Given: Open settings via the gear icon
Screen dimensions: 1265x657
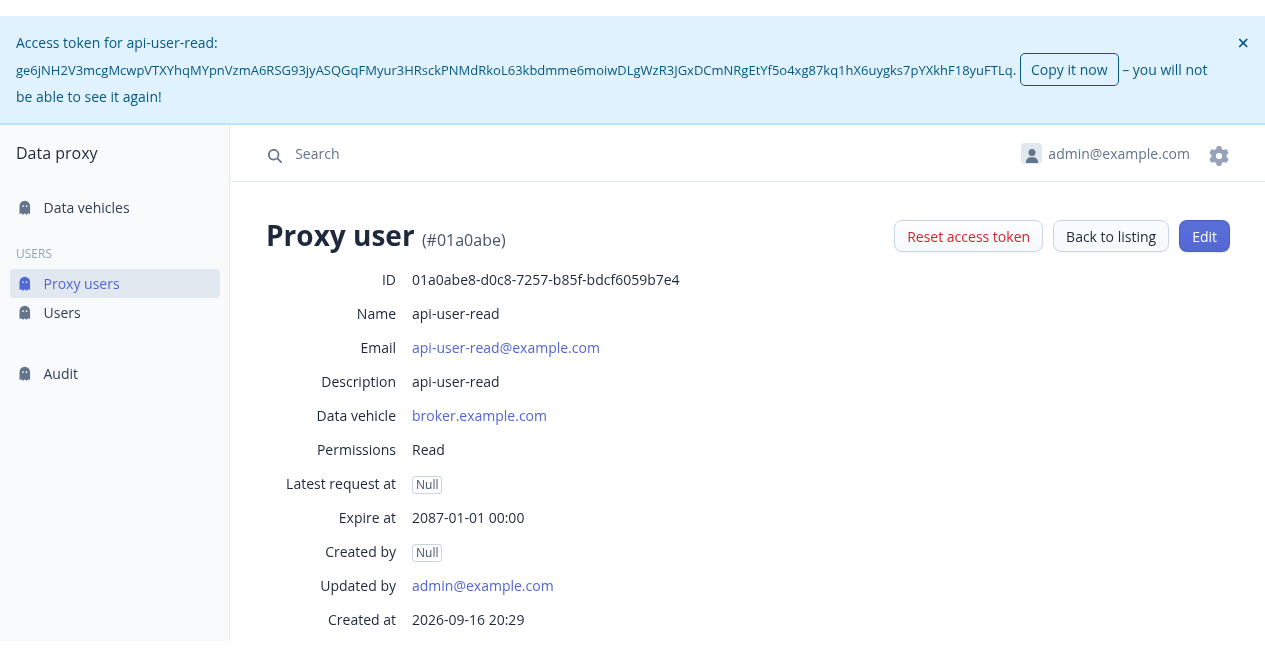Looking at the screenshot, I should pos(1218,155).
